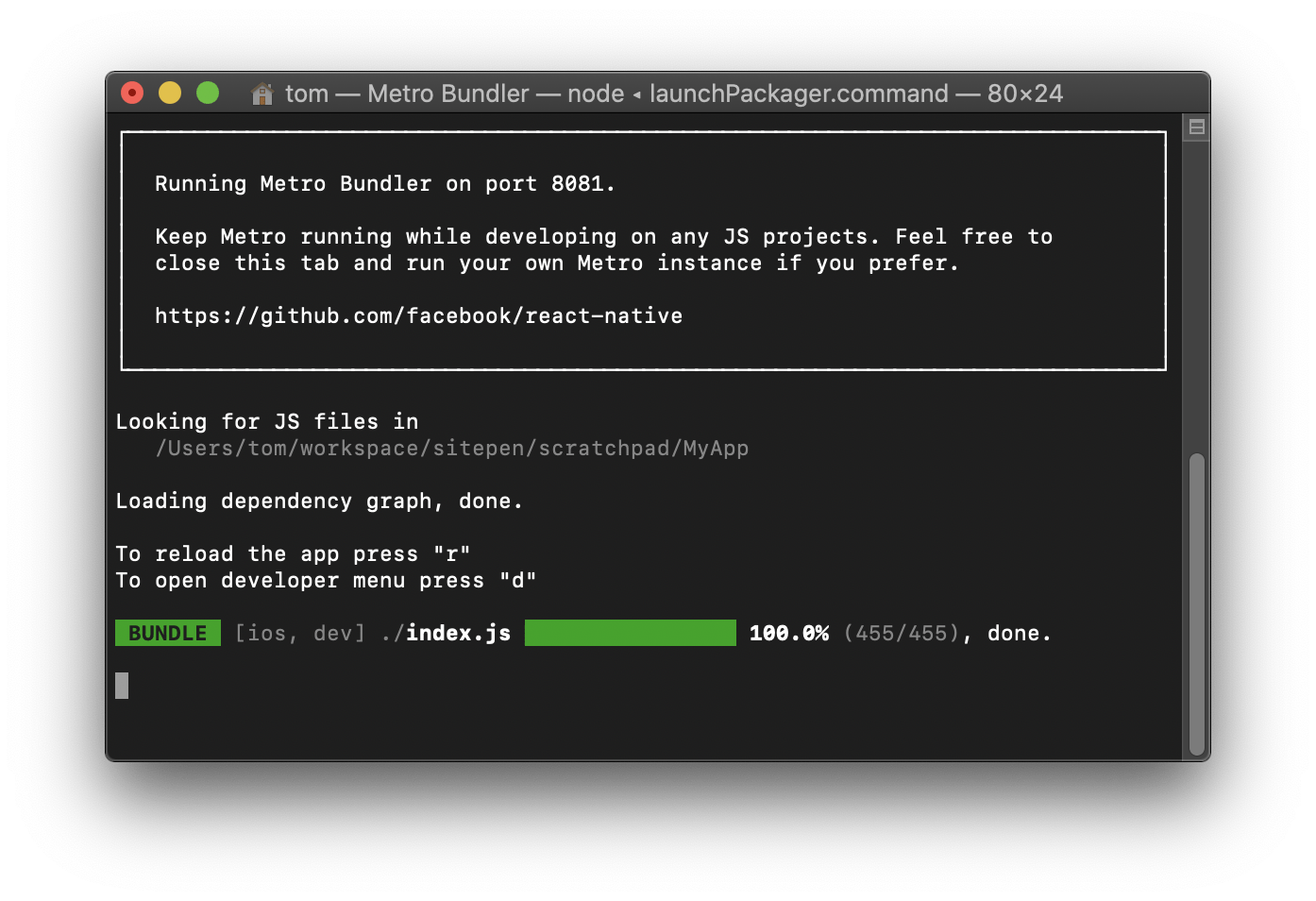Click the window title text 'tom — Metro Bundler'
1316x901 pixels.
[407, 93]
